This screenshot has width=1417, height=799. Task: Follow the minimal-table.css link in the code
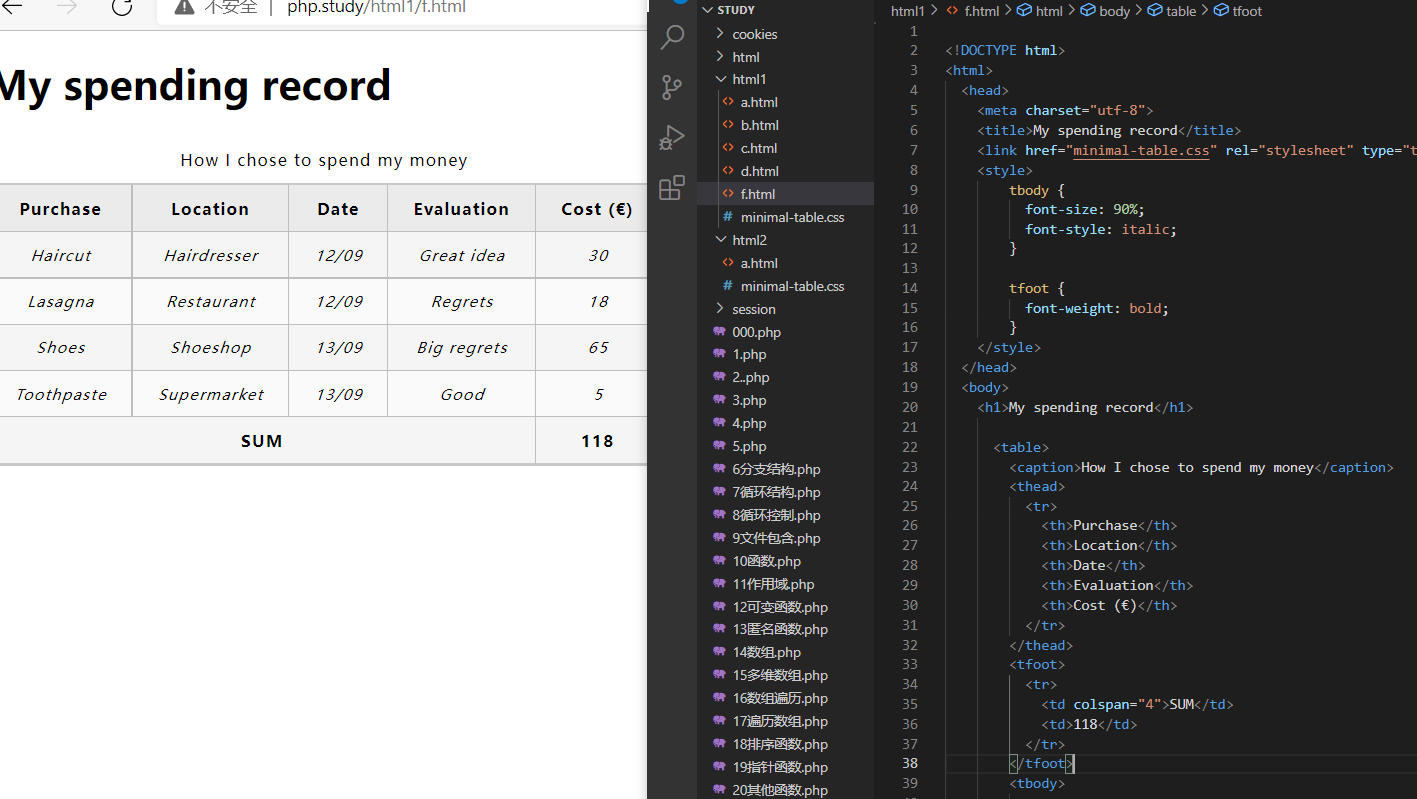pos(1141,150)
